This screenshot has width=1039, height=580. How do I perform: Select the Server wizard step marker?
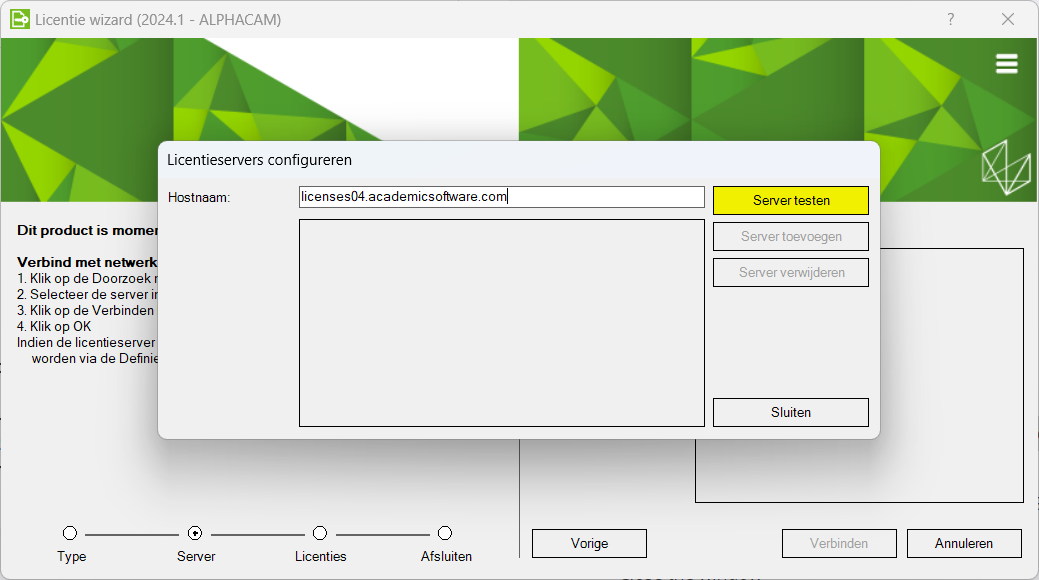coord(195,533)
